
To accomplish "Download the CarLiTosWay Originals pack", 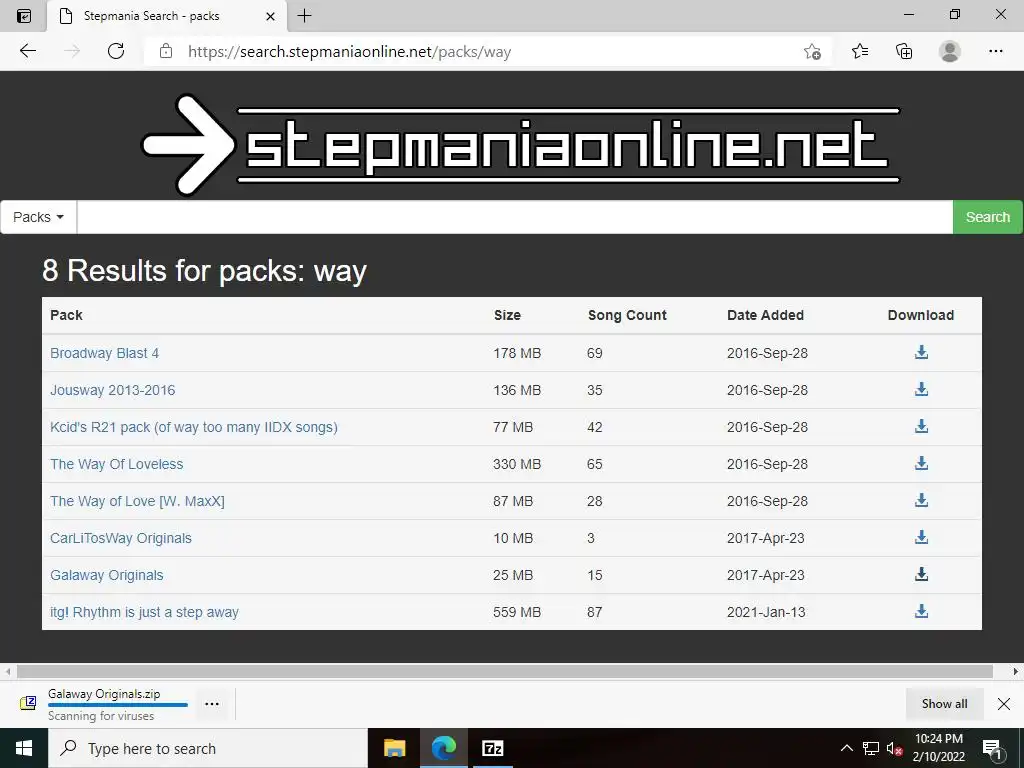I will coord(921,537).
